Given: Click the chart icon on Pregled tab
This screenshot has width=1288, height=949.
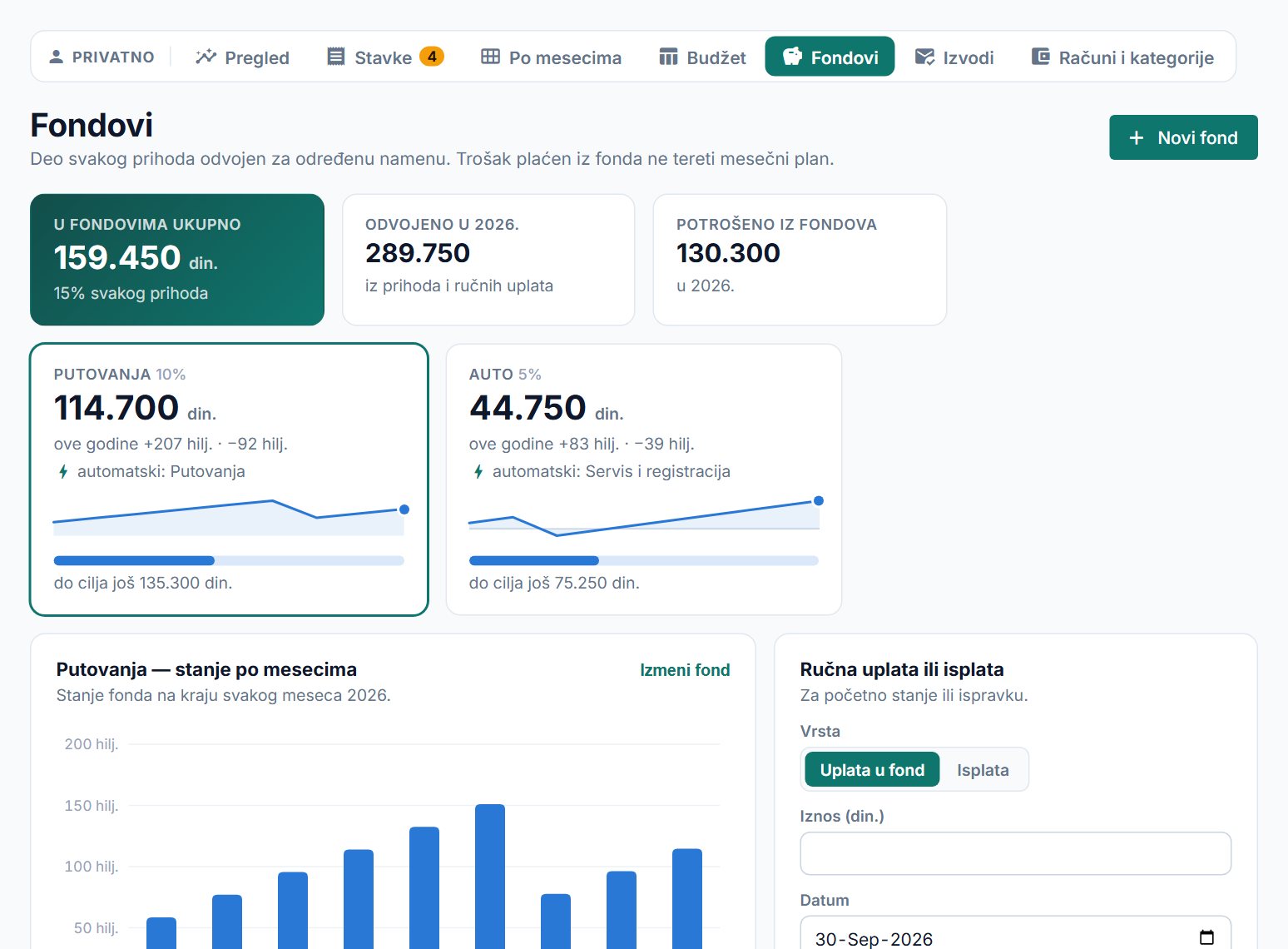Looking at the screenshot, I should (206, 57).
